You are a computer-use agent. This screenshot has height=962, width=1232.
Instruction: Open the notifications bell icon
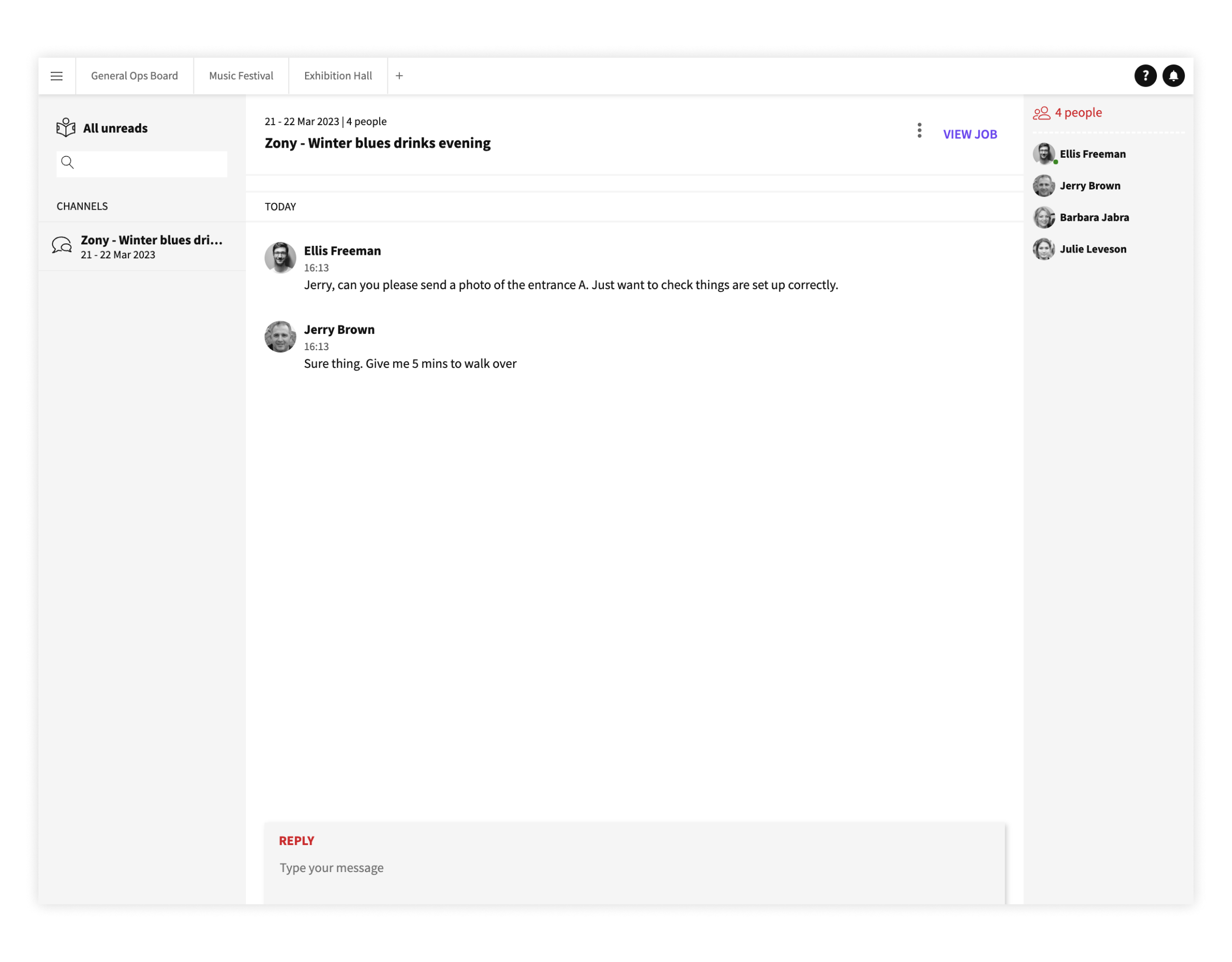[1173, 76]
